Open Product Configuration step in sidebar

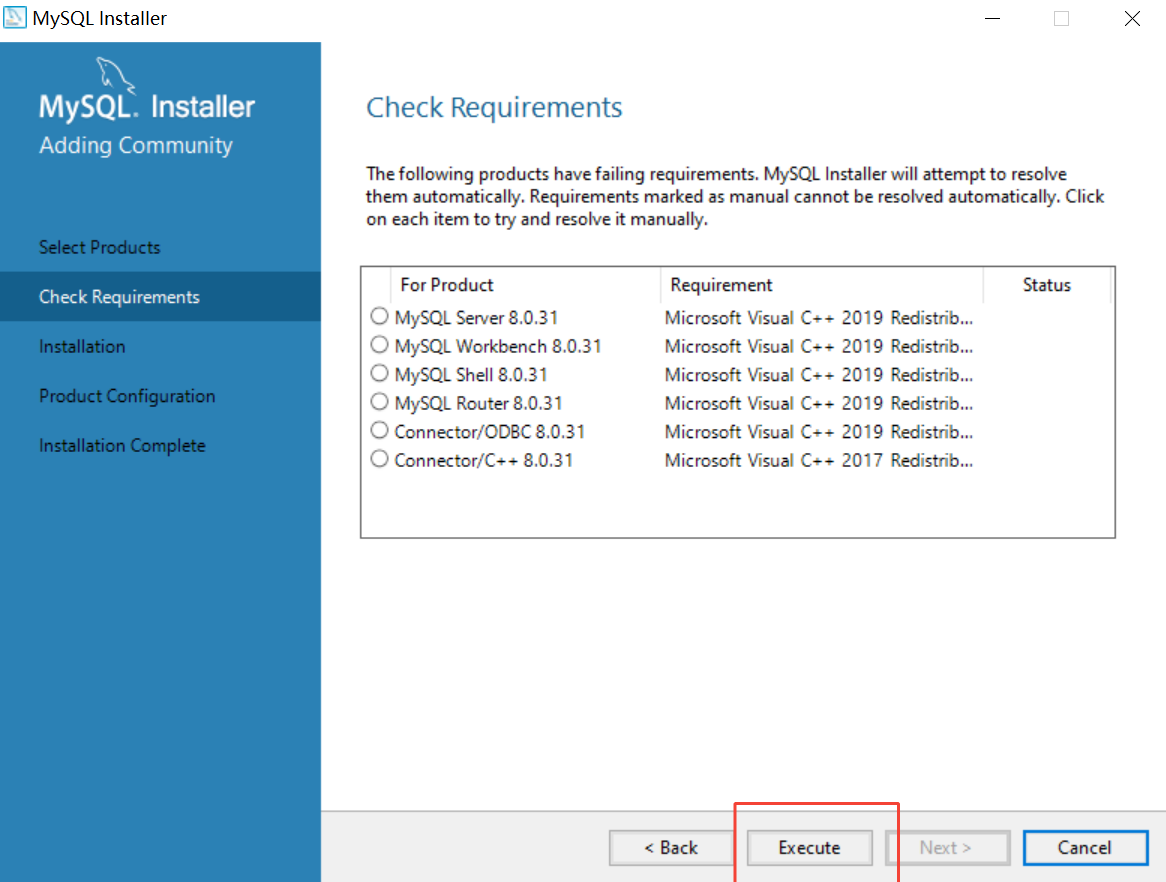[127, 396]
